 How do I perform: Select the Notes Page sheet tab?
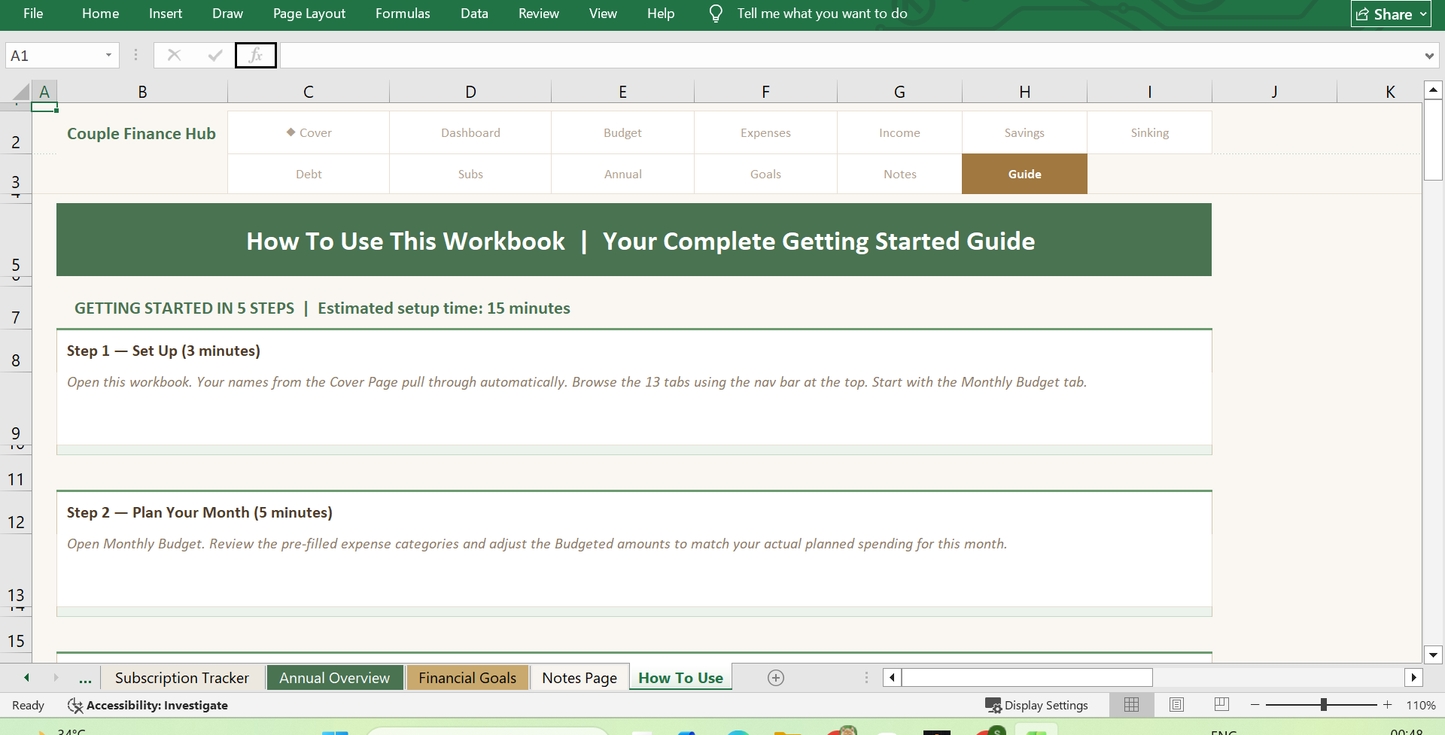(580, 677)
